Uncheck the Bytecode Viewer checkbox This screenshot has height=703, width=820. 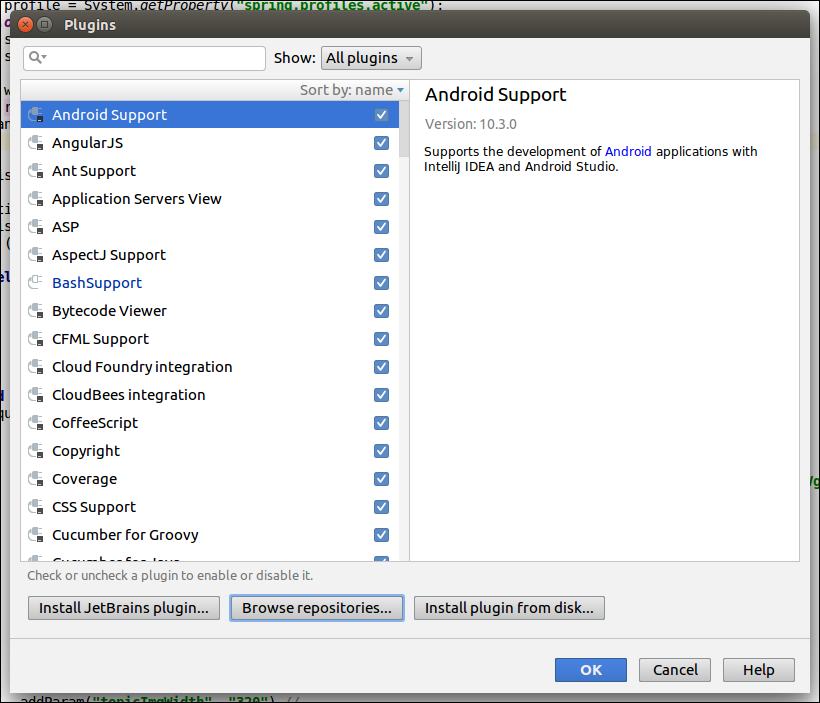(x=381, y=311)
